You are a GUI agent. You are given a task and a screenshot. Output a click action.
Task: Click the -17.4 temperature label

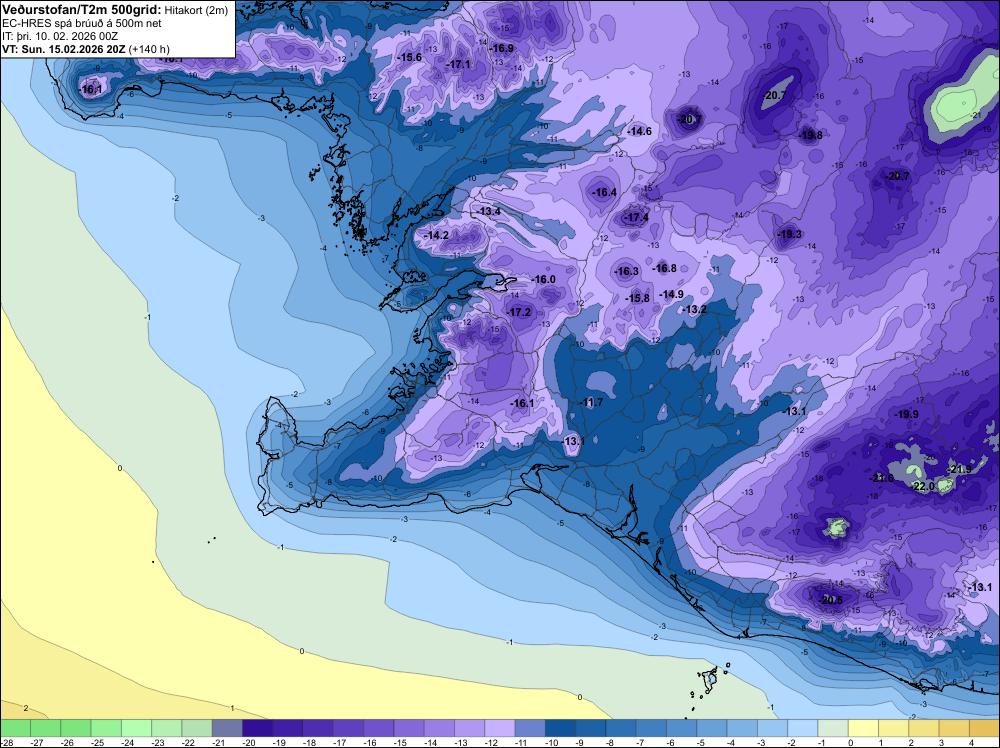[x=636, y=217]
